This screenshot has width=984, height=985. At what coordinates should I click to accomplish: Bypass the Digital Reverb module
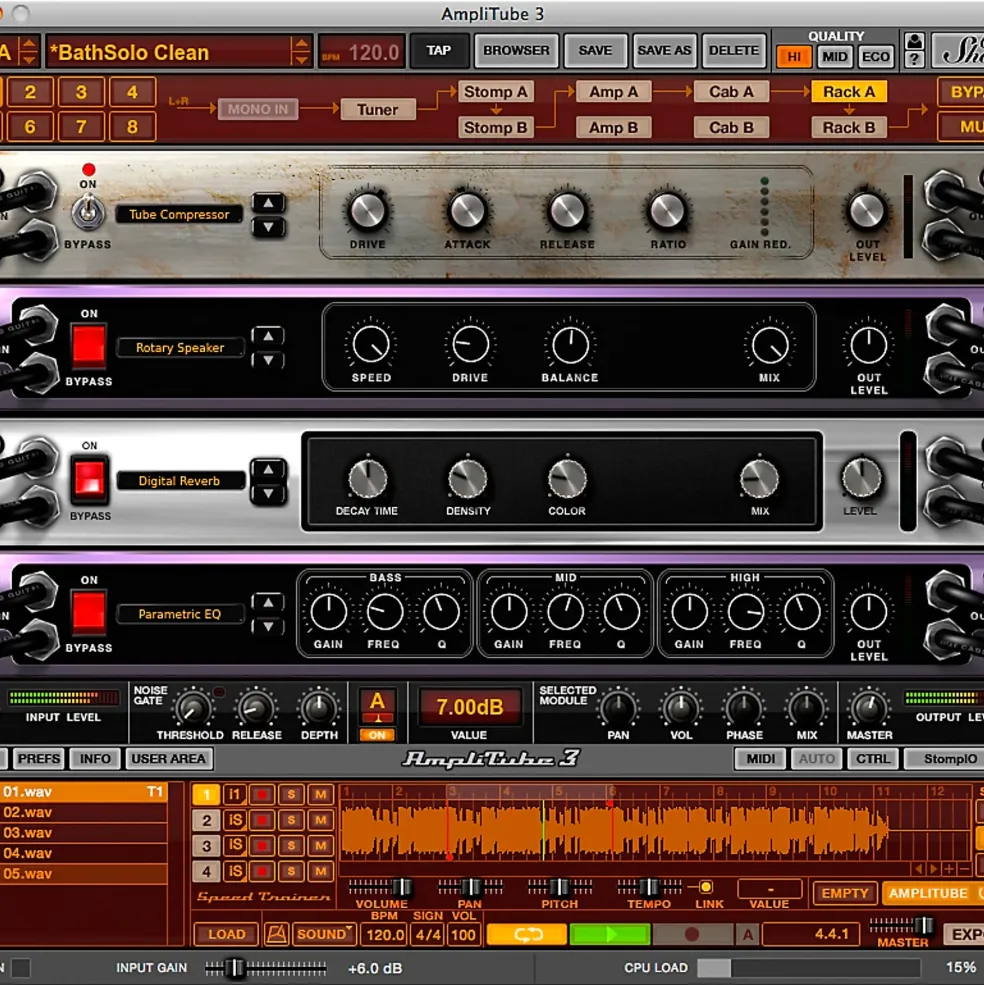89,480
